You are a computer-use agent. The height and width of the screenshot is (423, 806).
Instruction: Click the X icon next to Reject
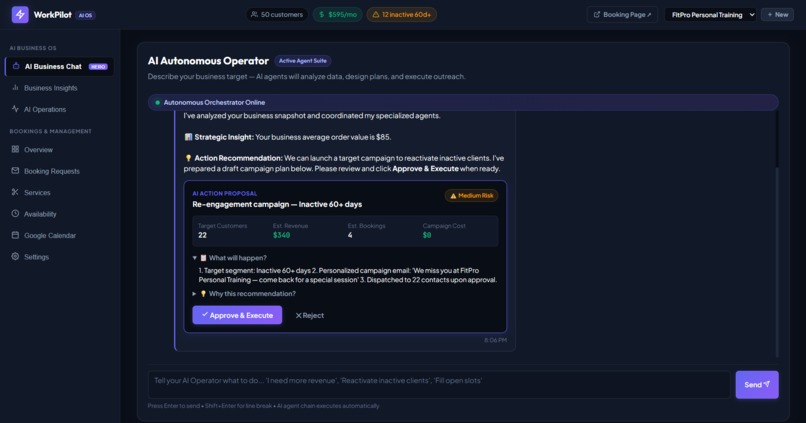pos(298,316)
